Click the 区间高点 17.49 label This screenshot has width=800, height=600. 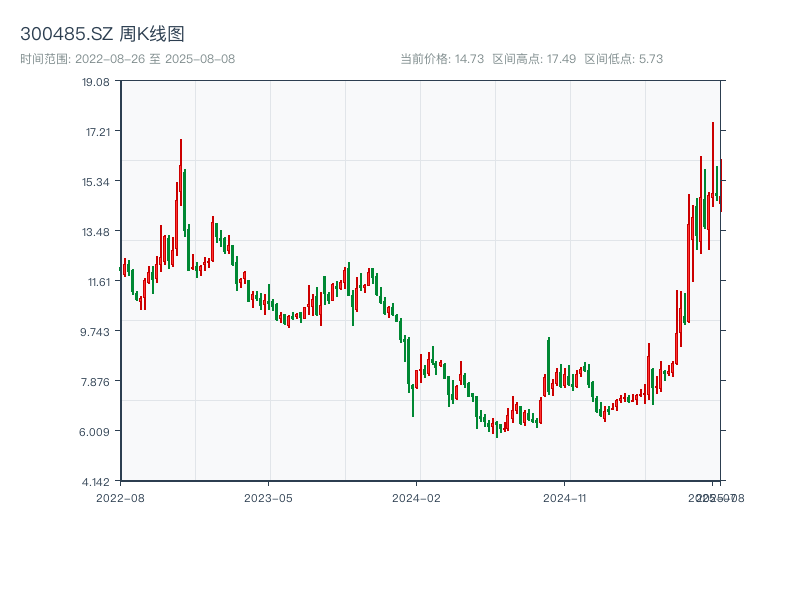click(x=534, y=59)
